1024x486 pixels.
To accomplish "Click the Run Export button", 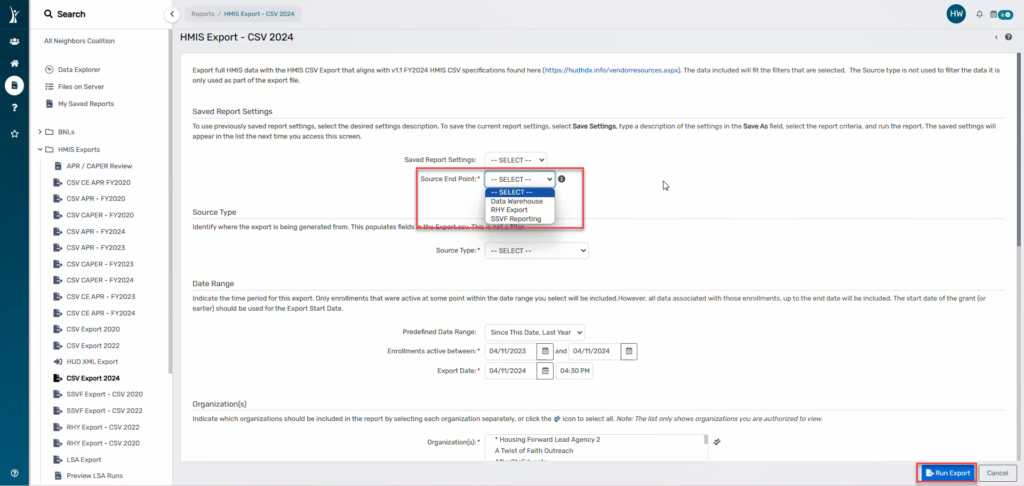I will click(x=948, y=472).
